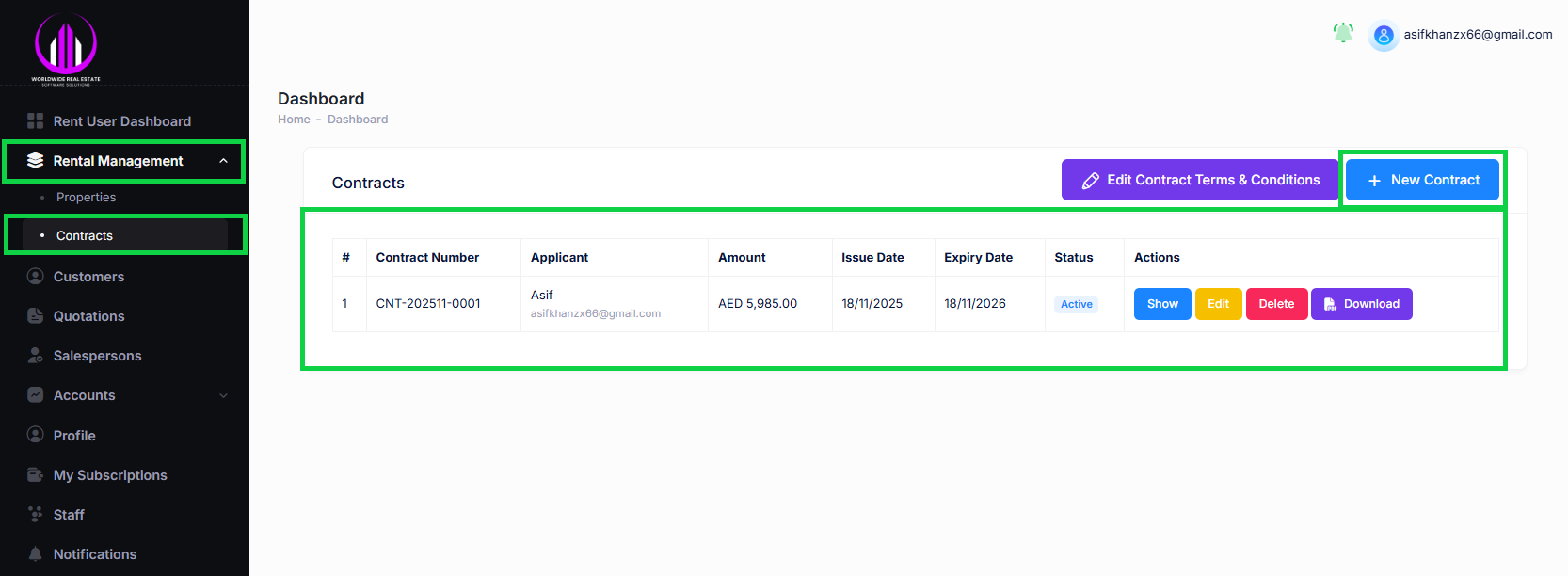Click the notification bell at top right
The image size is (1568, 576).
point(1343,33)
